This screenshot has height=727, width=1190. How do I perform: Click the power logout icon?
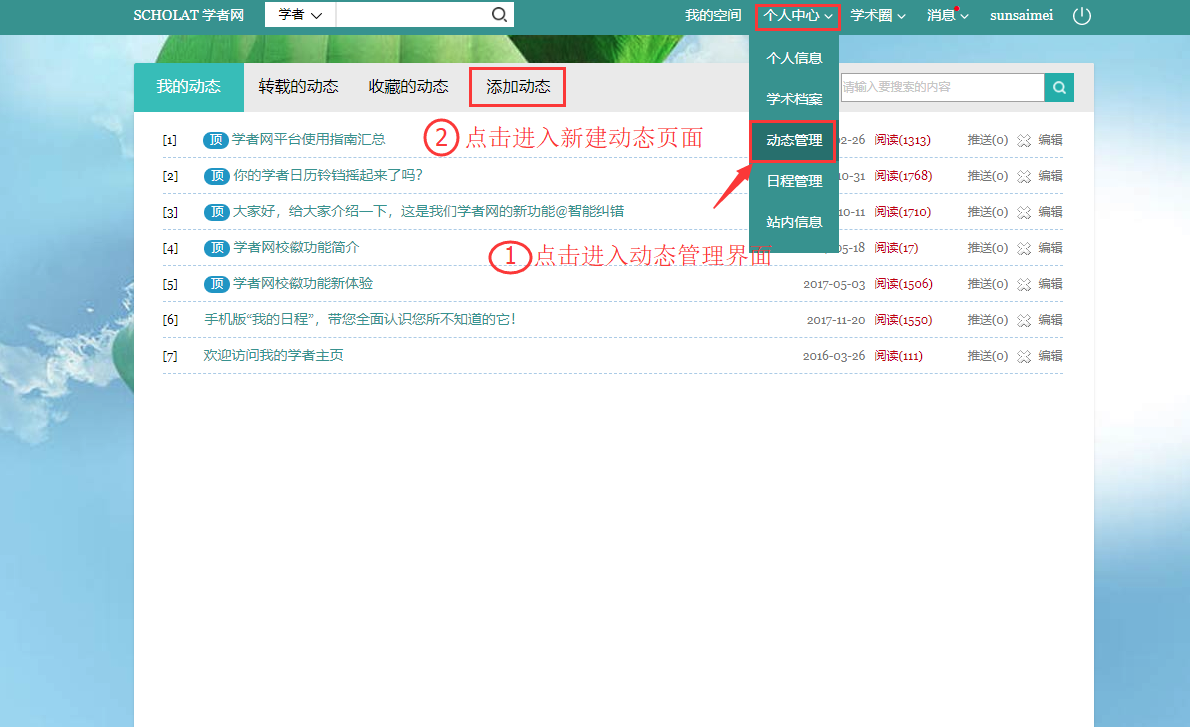[1082, 16]
